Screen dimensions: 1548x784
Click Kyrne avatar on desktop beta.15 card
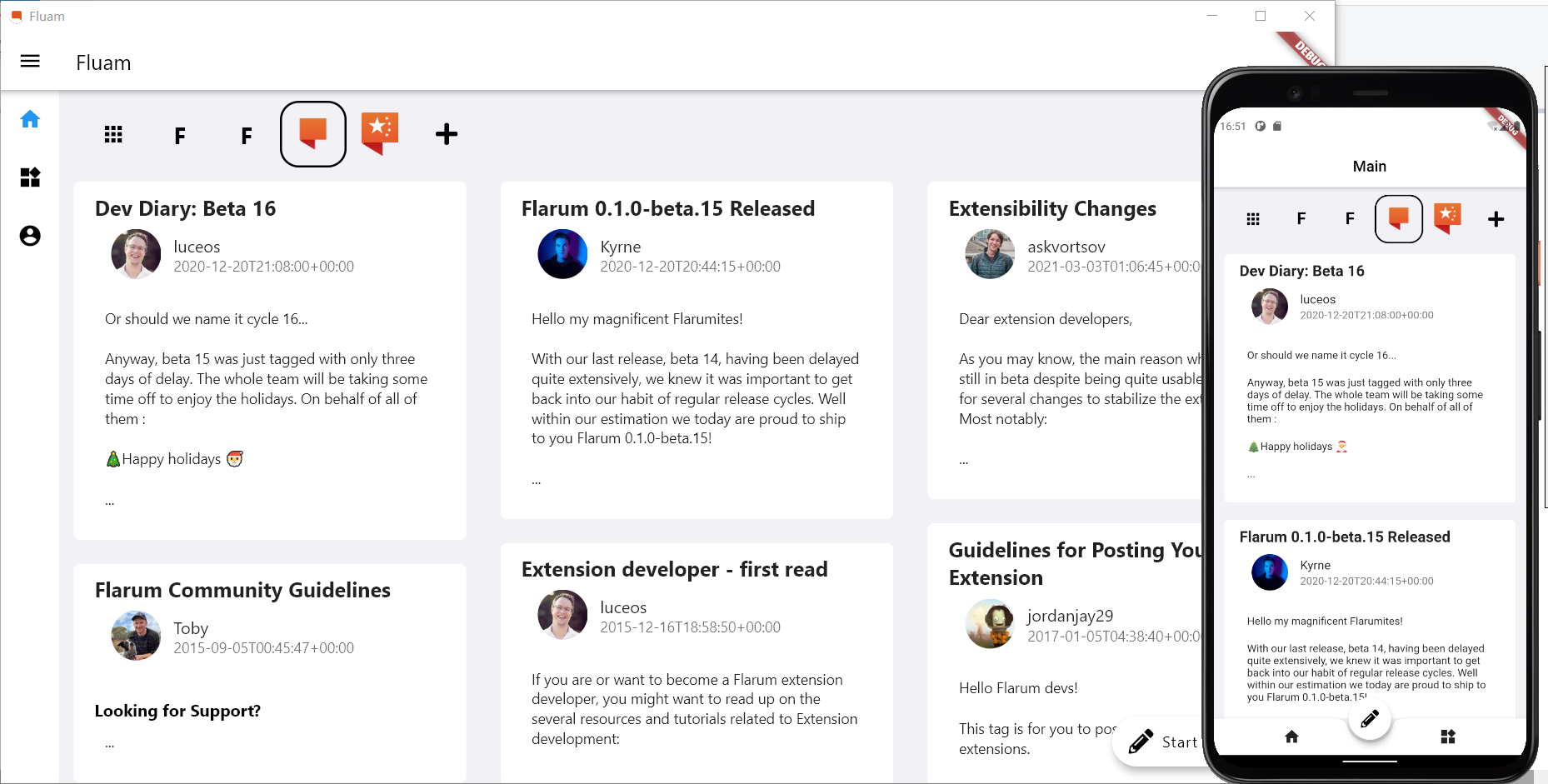563,254
